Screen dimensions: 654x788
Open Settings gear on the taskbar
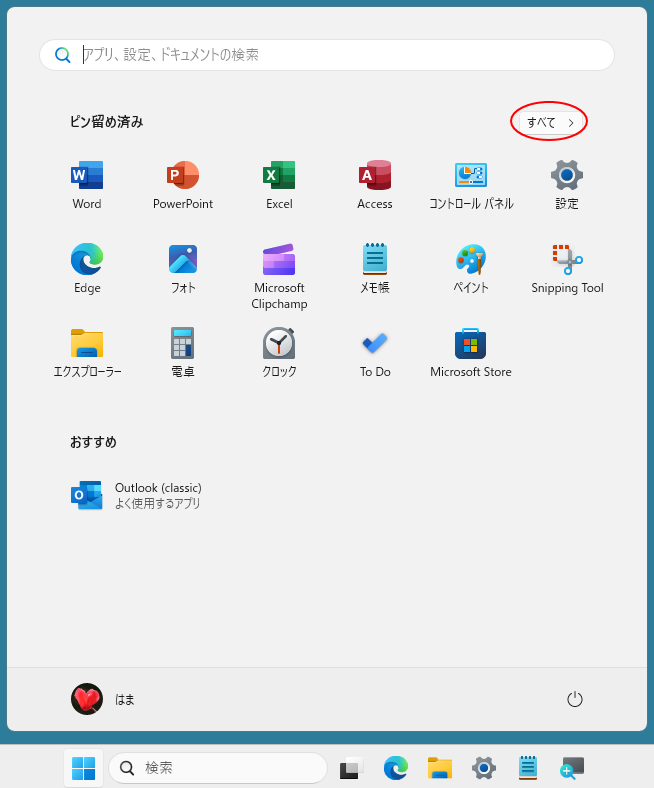484,768
